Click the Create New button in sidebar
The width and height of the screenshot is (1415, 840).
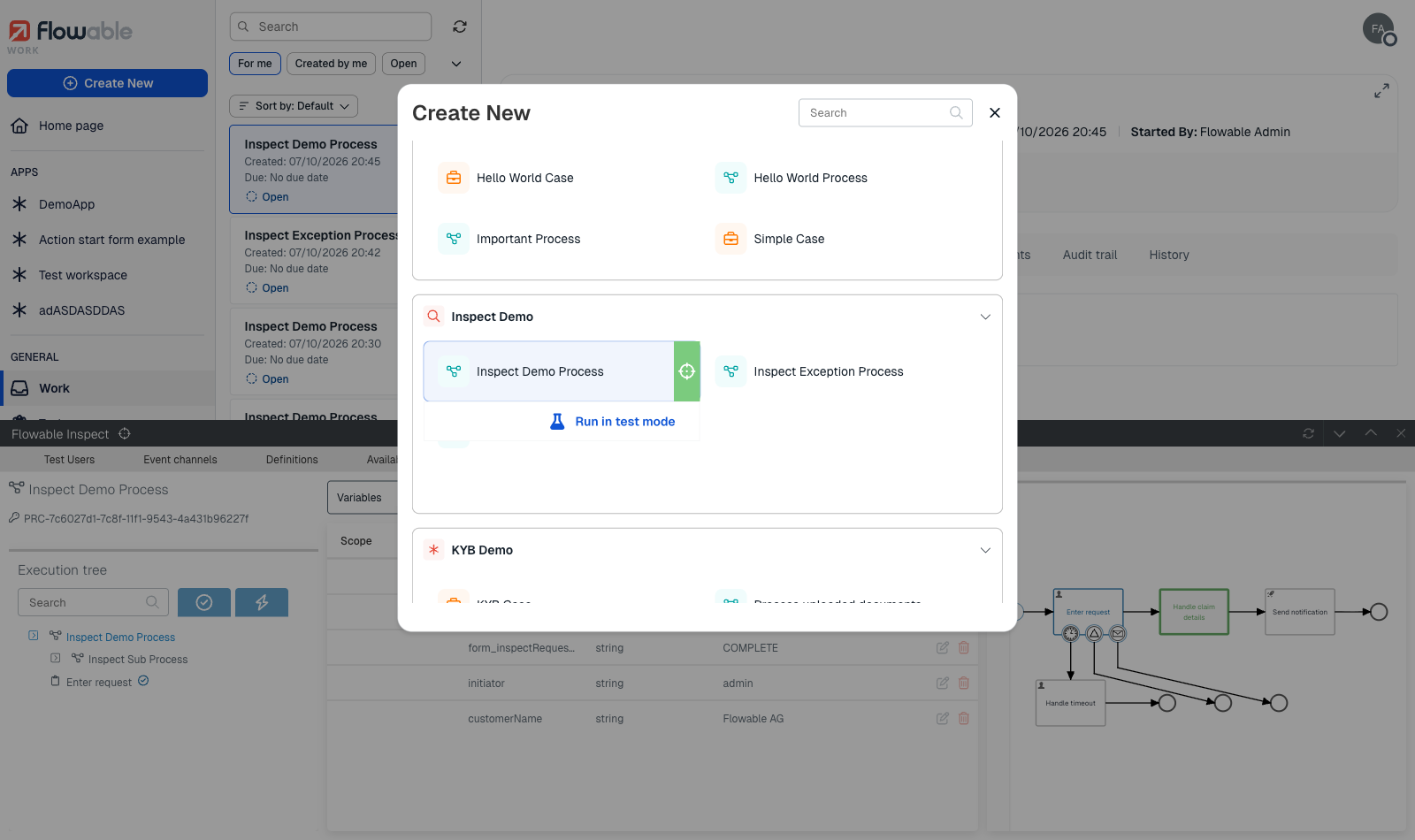[107, 83]
